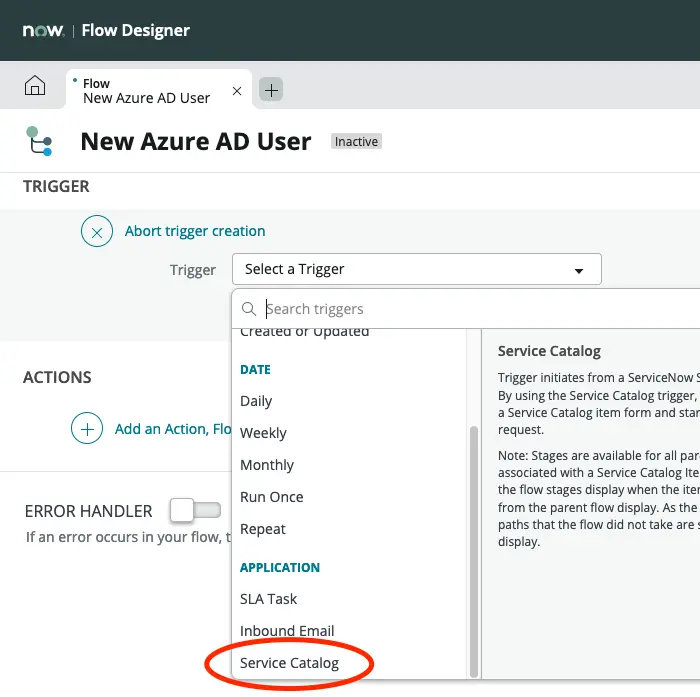This screenshot has height=697, width=700.
Task: Toggle the Error Handler switch
Action: click(195, 511)
